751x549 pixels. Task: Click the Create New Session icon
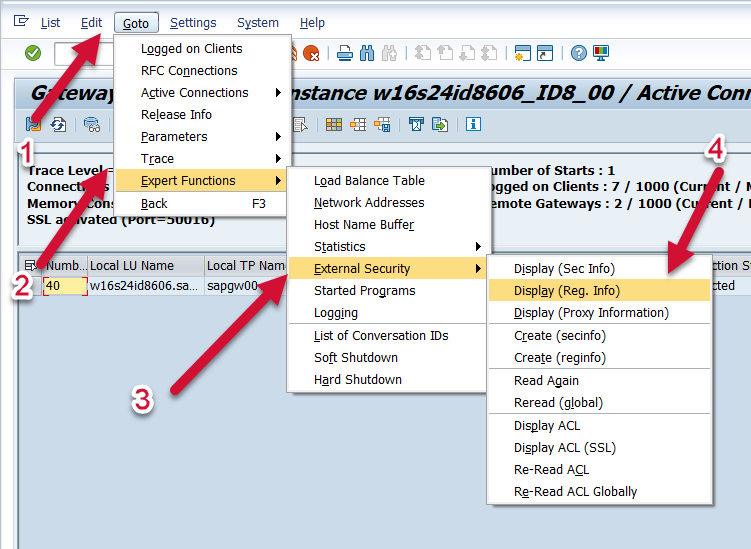(x=522, y=53)
